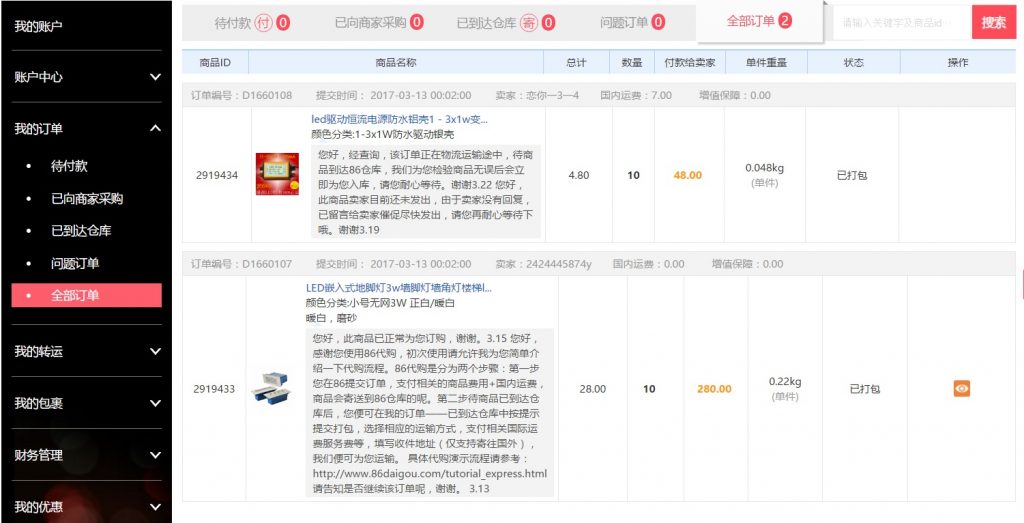Open the led驱动恒流电源防水铝壳 product link
Image resolution: width=1024 pixels, height=523 pixels.
[399, 119]
